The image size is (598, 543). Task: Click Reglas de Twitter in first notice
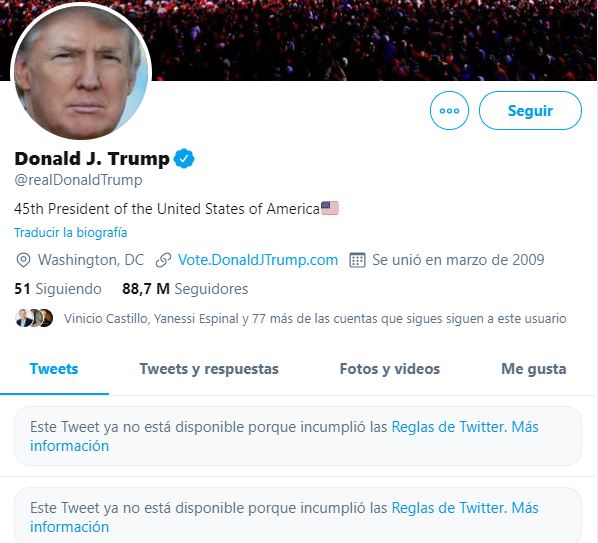click(x=449, y=427)
